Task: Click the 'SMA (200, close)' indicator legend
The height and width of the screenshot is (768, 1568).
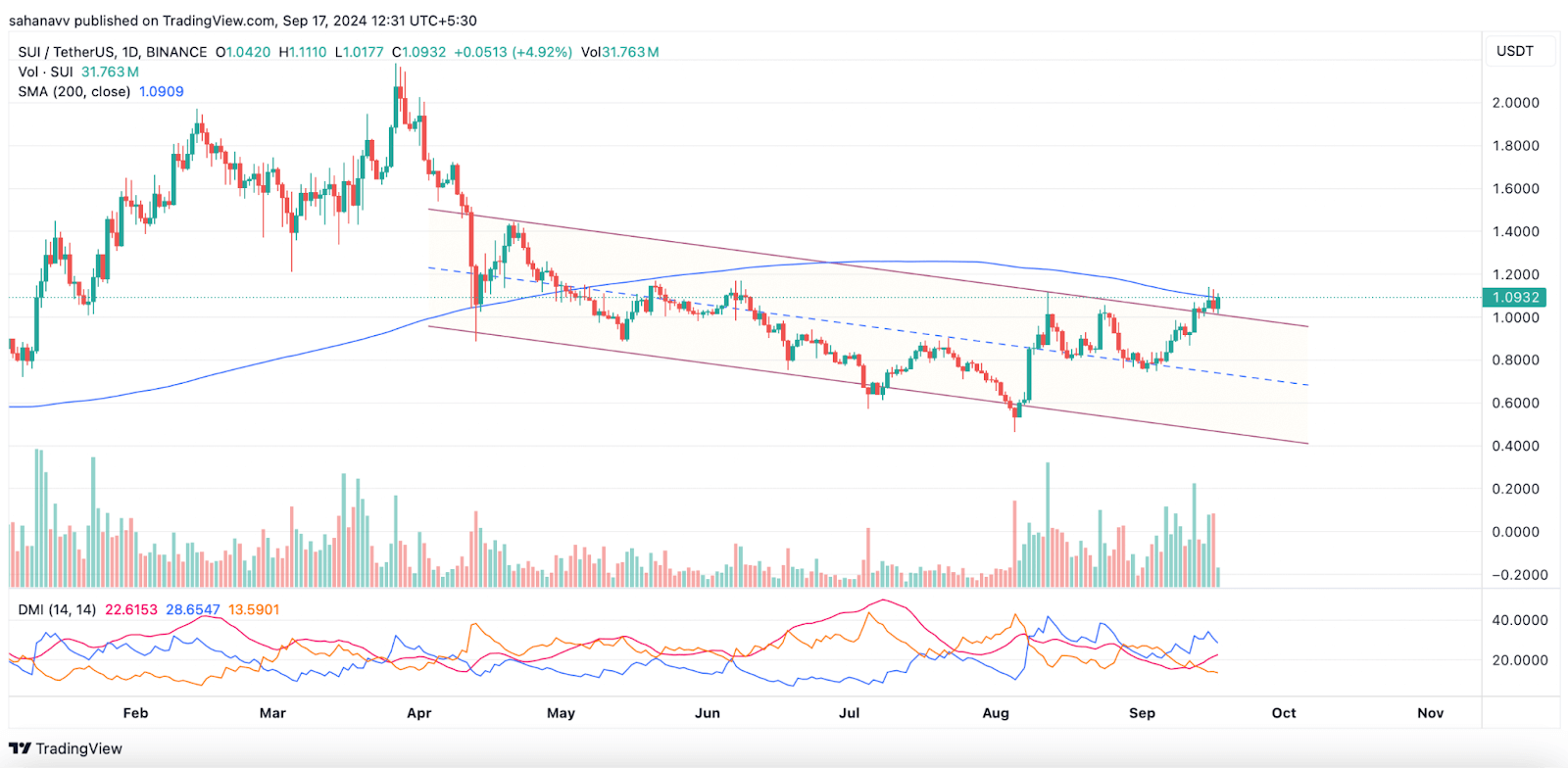Action: 74,91
